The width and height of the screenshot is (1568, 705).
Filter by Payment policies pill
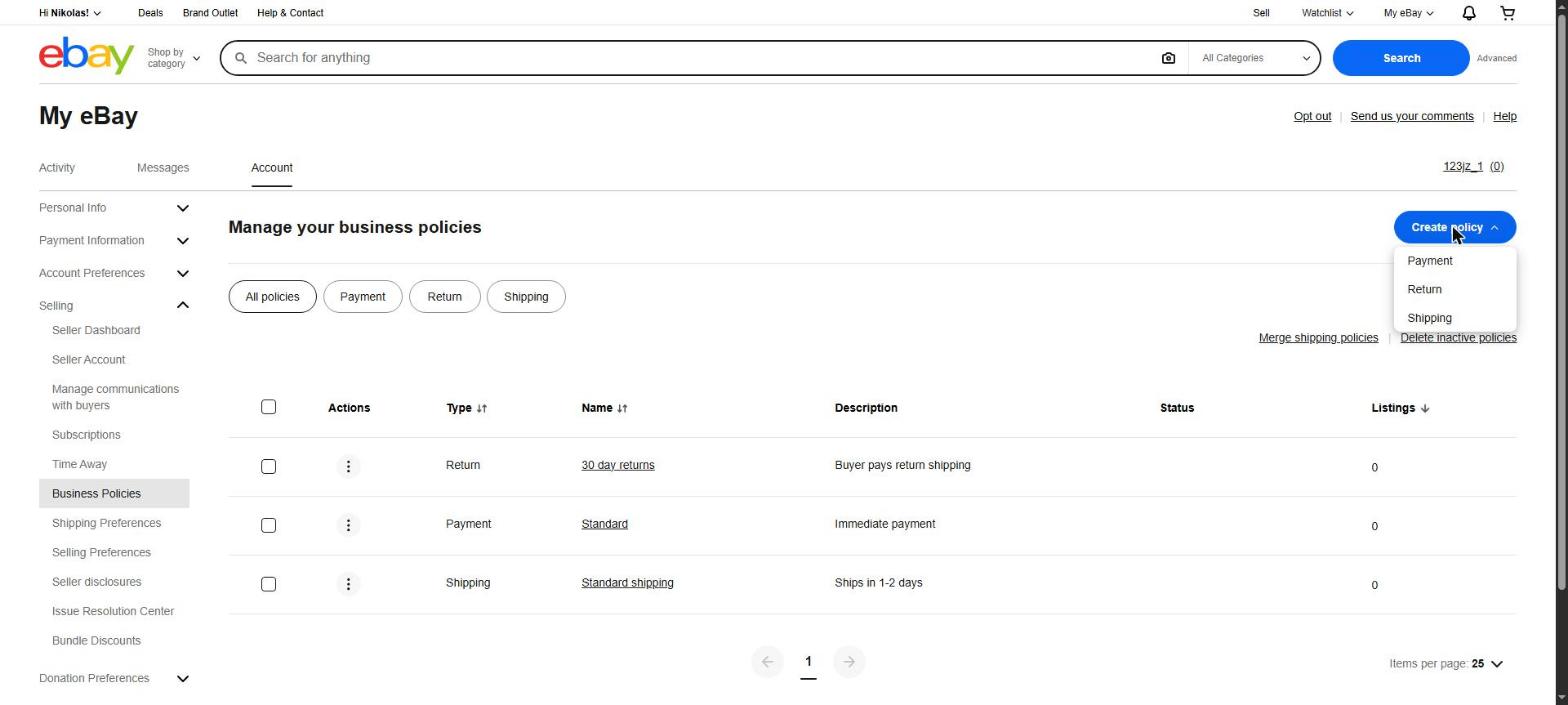362,297
